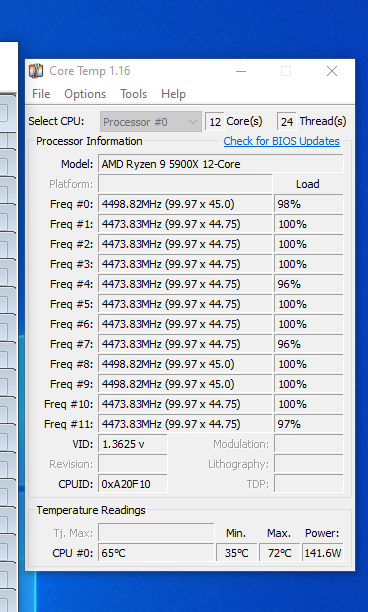Click the Freq #9 frequency value
Image resolution: width=368 pixels, height=612 pixels.
tap(185, 384)
